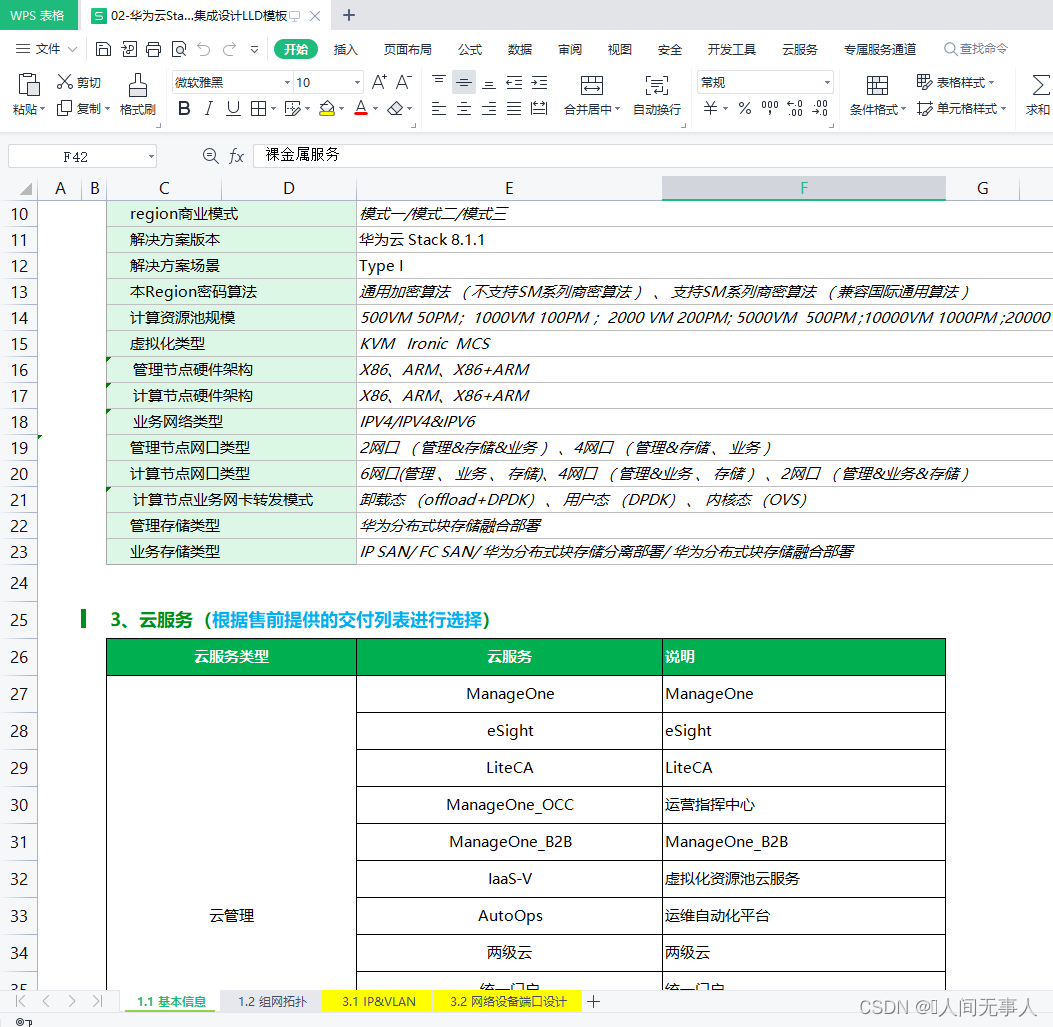Increase indent in the cell

click(539, 82)
